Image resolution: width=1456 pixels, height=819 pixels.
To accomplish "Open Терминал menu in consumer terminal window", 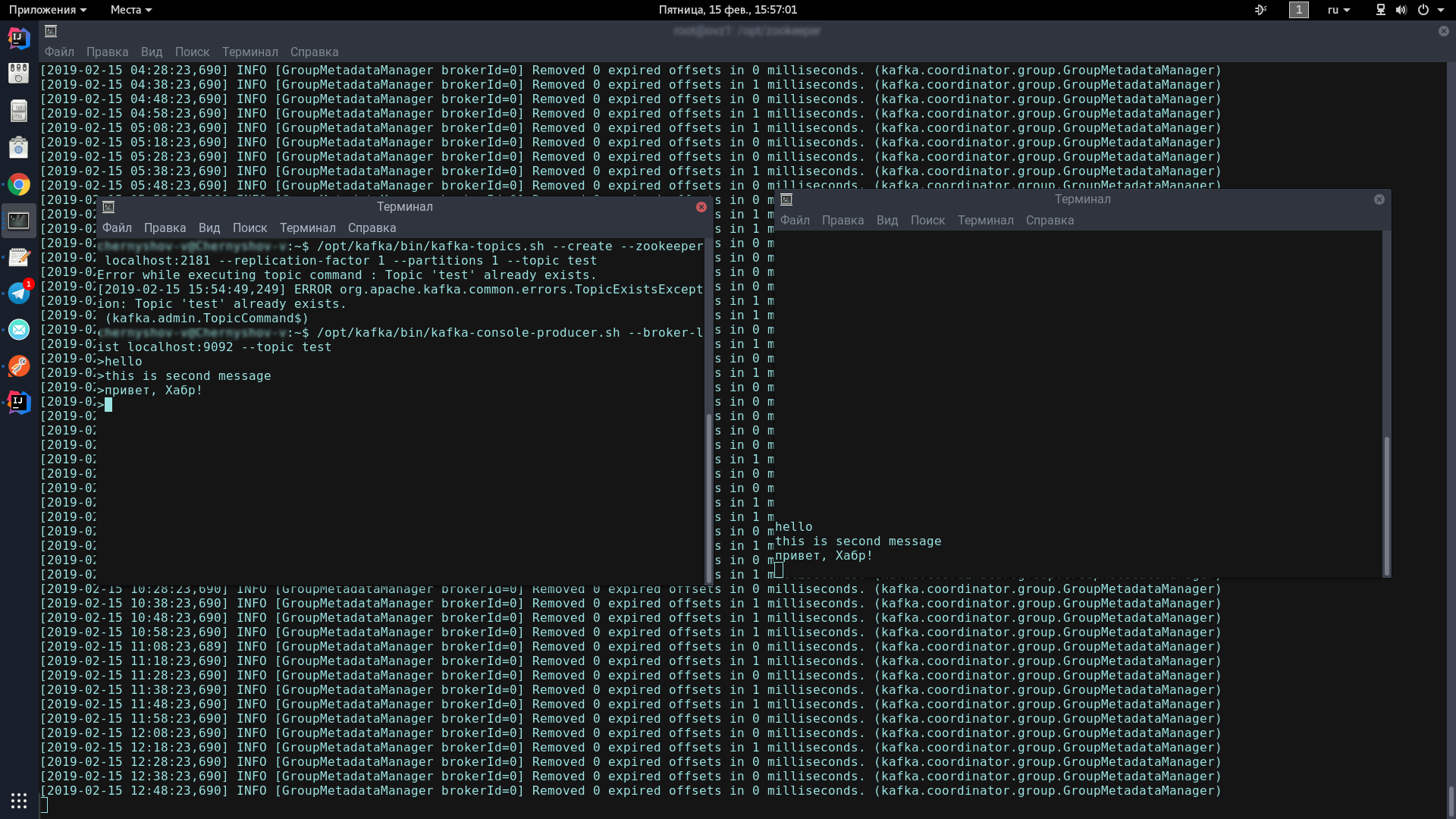I will [x=985, y=220].
